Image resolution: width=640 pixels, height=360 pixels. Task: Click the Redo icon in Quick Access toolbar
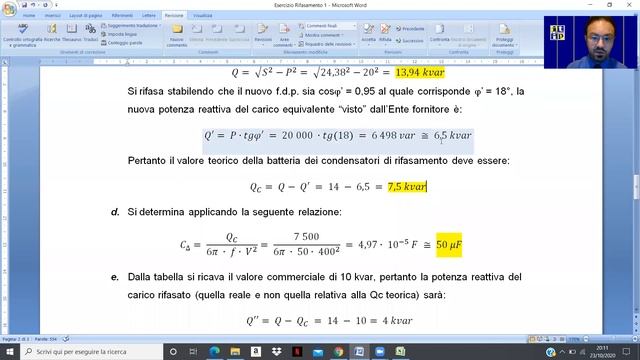coord(45,5)
